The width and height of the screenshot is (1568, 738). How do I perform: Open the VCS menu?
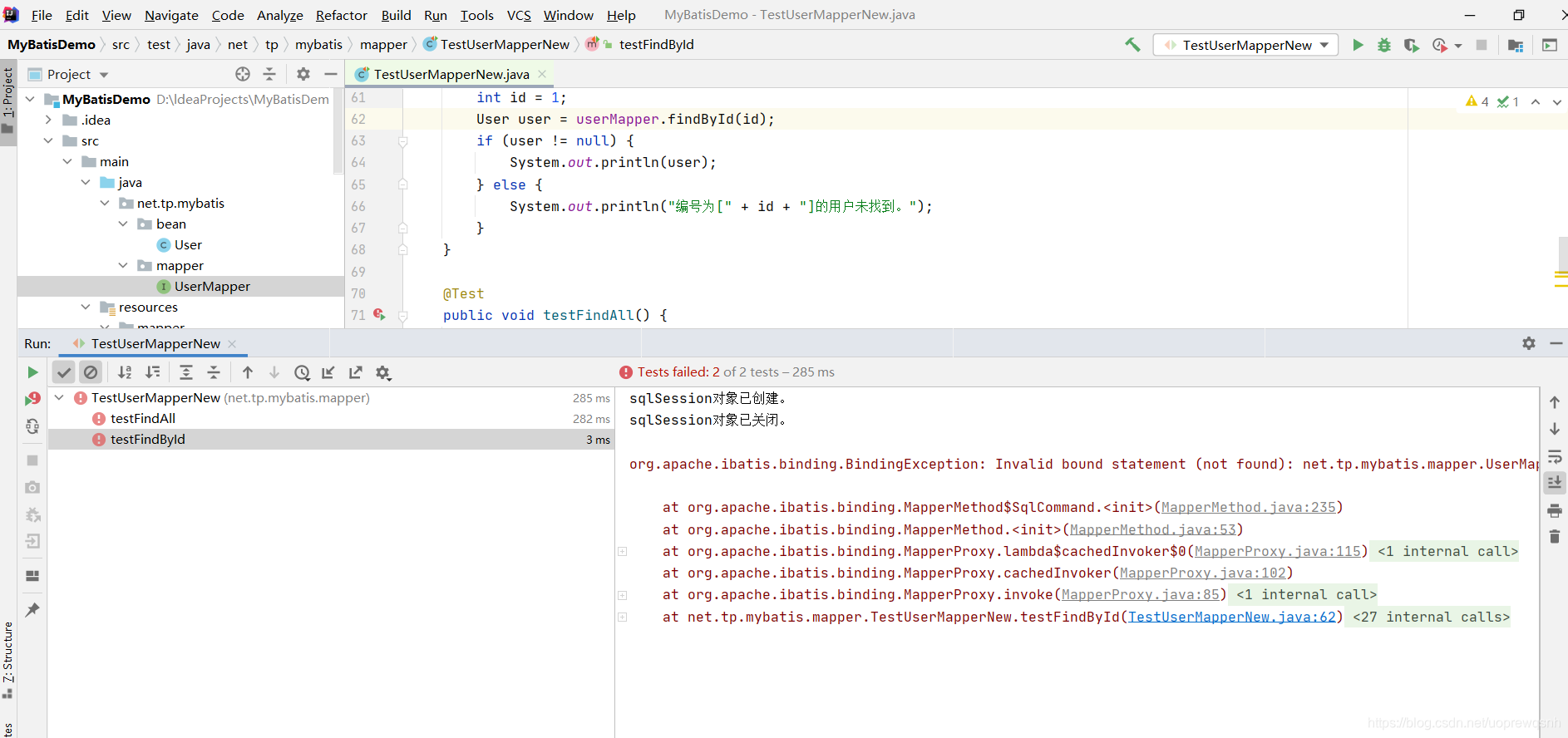coord(519,15)
